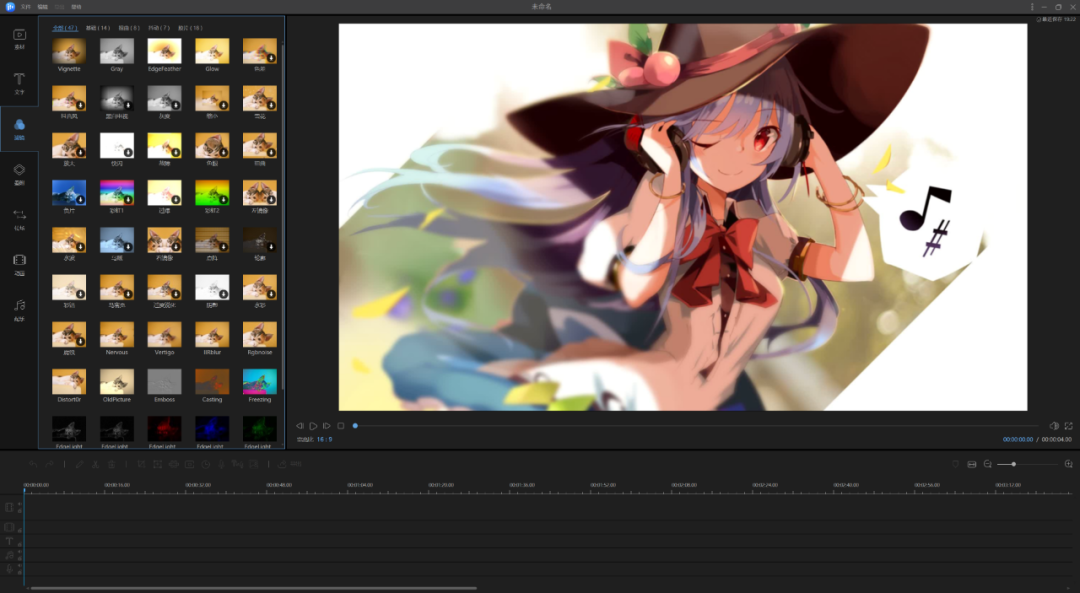Switch to the filter tab showing (7)
Image resolution: width=1080 pixels, height=593 pixels.
coord(158,28)
